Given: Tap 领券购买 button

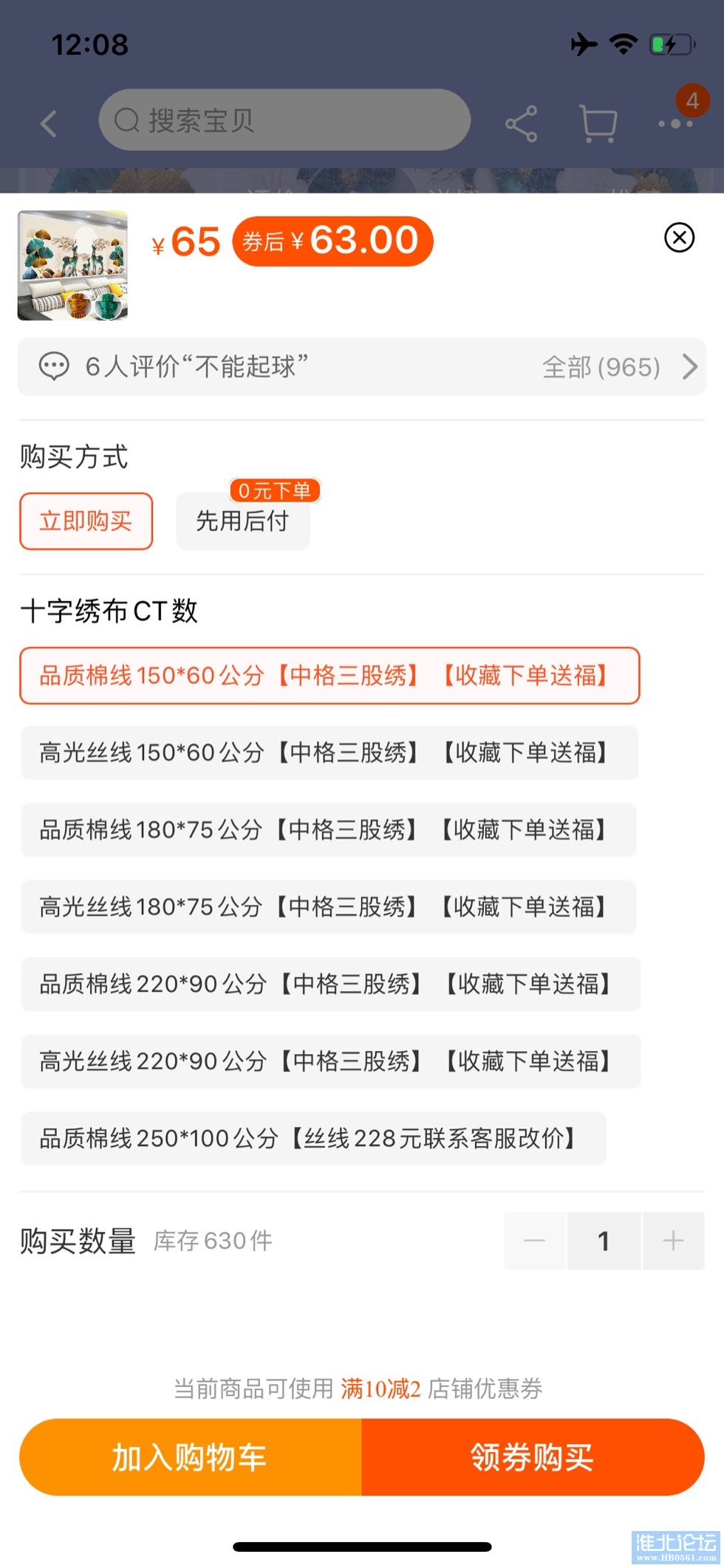Looking at the screenshot, I should pyautogui.click(x=533, y=1457).
